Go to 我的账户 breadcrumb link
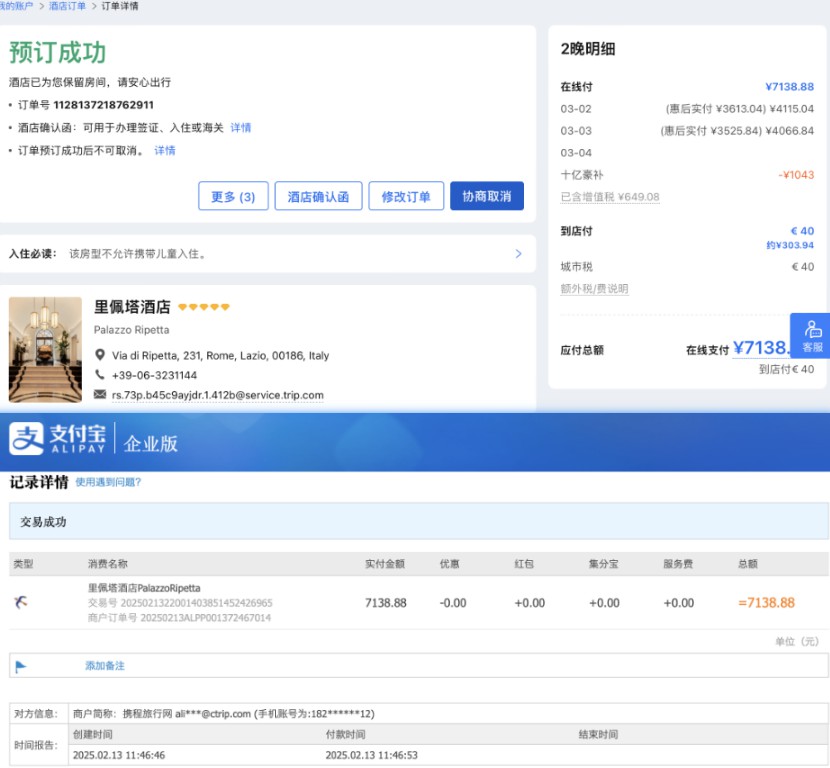830x768 pixels. point(17,6)
